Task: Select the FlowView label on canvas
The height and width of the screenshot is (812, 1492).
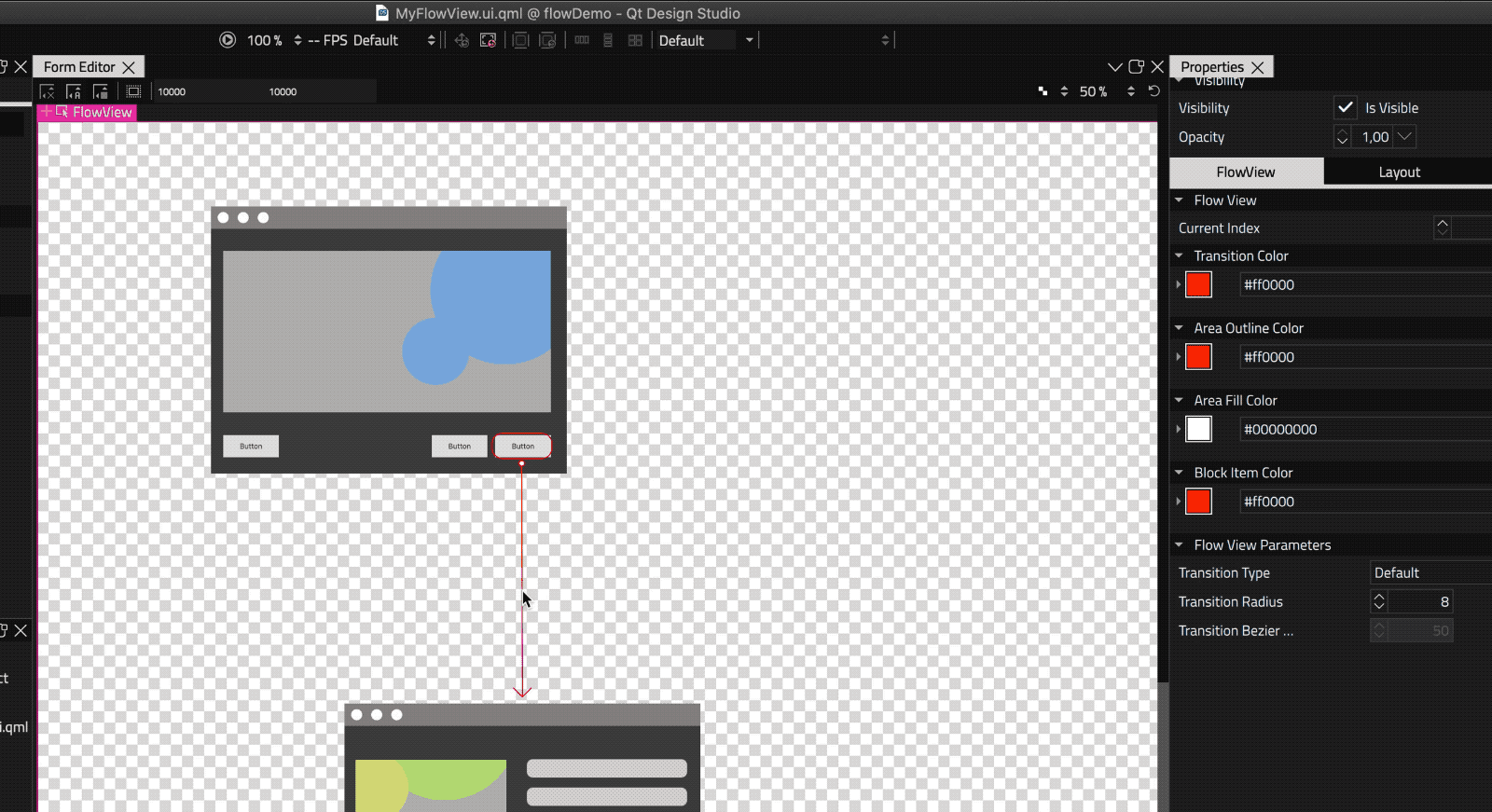Action: tap(102, 112)
